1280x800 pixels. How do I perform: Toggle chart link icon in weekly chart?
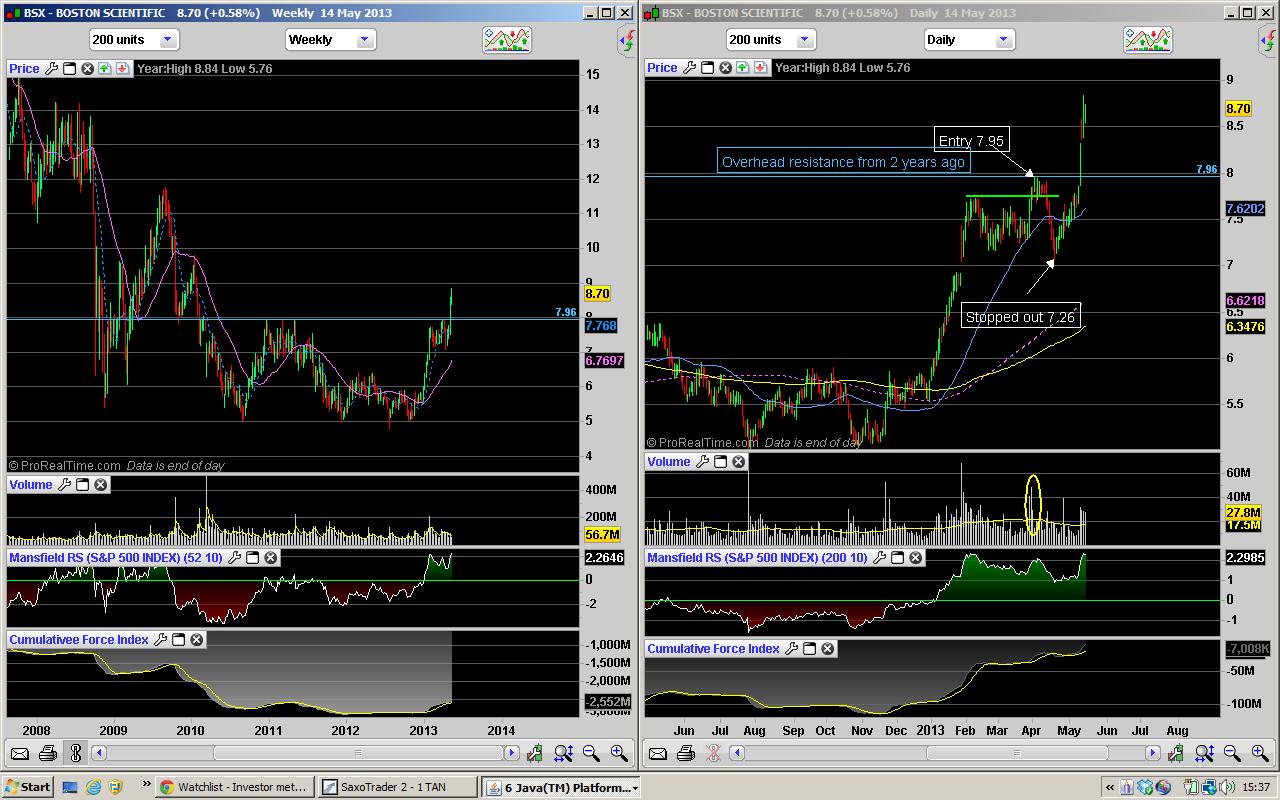pyautogui.click(x=75, y=753)
